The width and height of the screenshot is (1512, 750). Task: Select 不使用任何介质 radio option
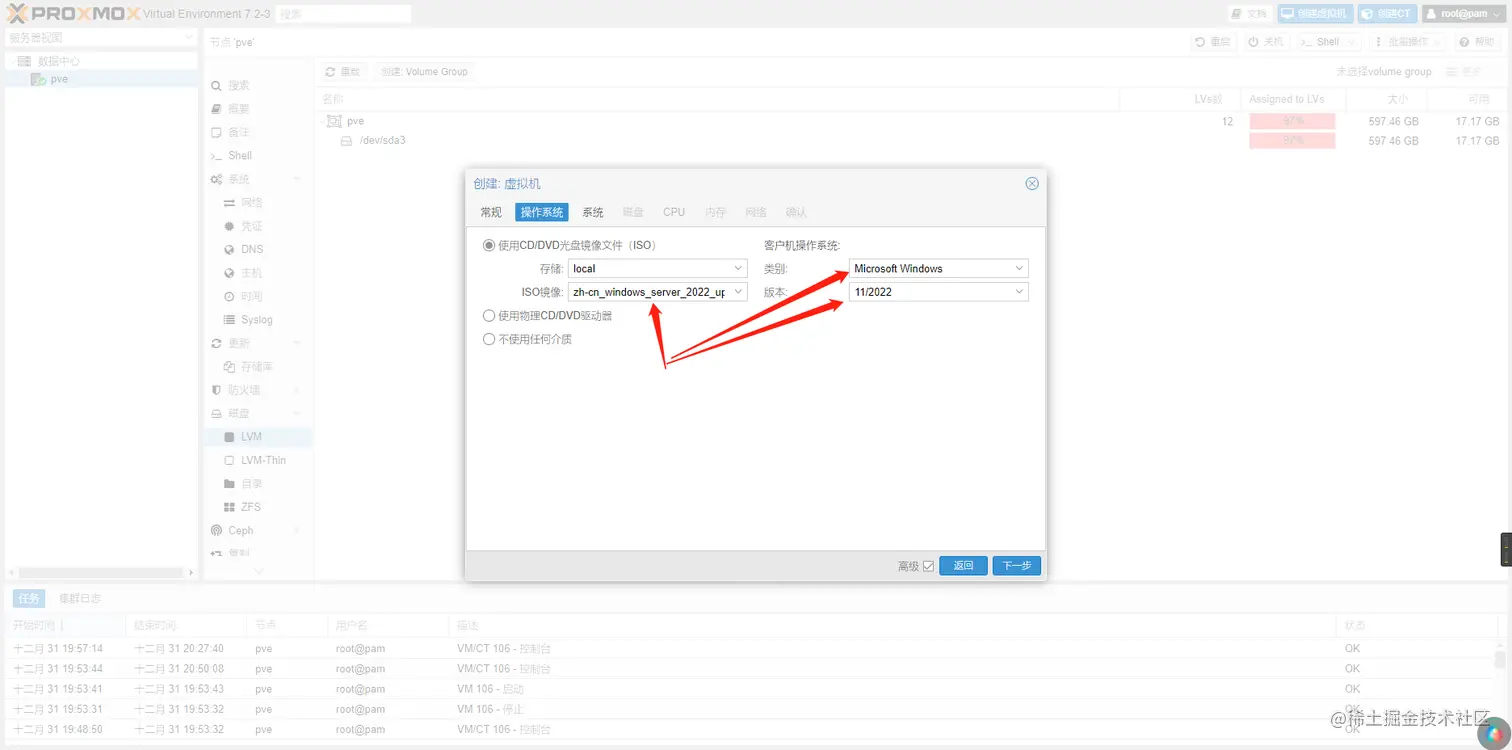pyautogui.click(x=489, y=339)
